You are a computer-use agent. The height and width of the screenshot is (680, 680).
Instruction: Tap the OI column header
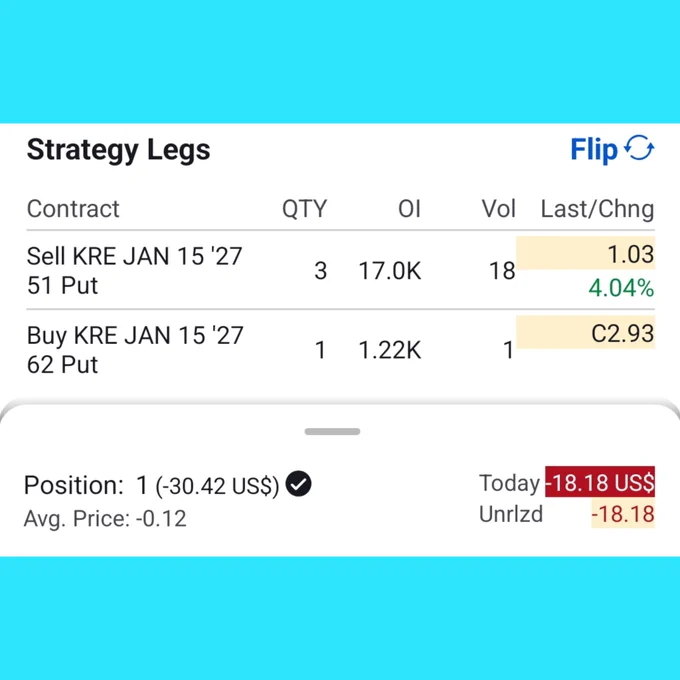[x=409, y=209]
